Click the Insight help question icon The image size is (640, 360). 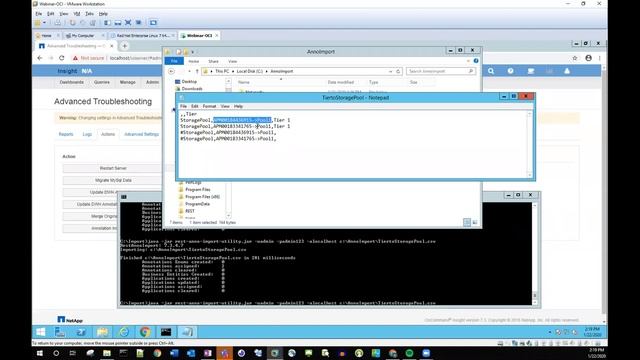(x=510, y=71)
